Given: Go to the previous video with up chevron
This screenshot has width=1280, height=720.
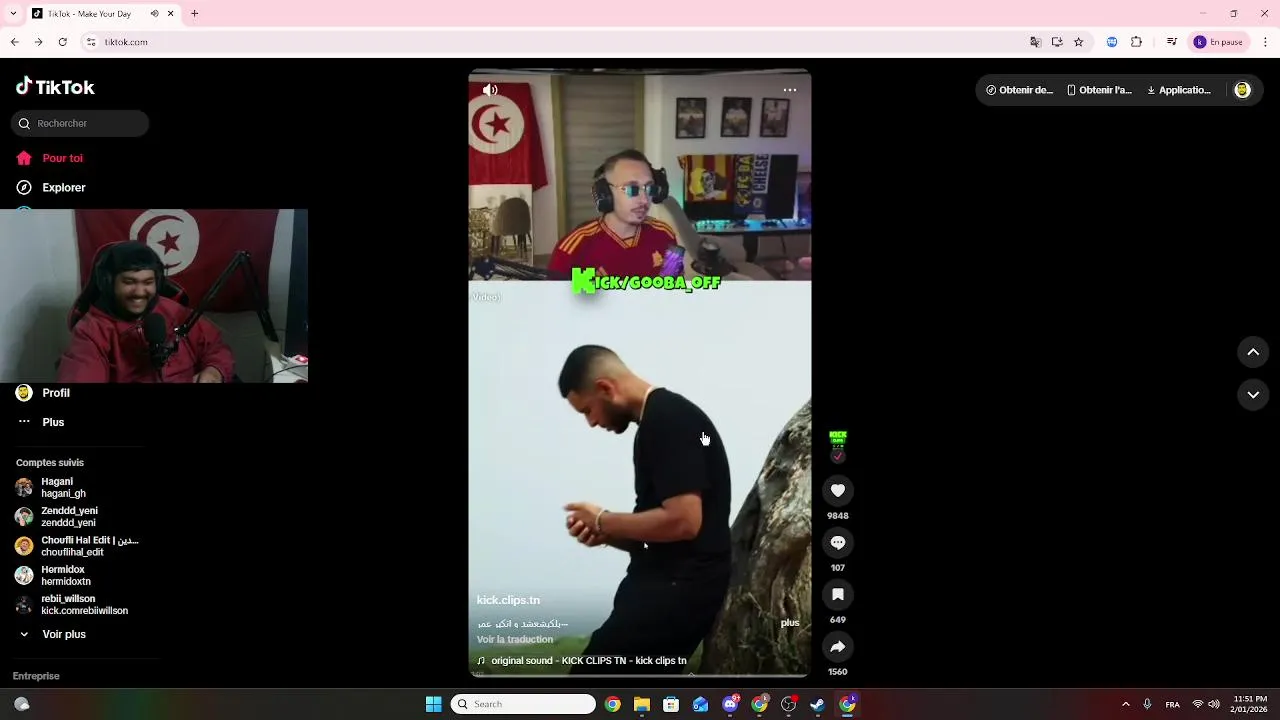Looking at the screenshot, I should (1253, 352).
